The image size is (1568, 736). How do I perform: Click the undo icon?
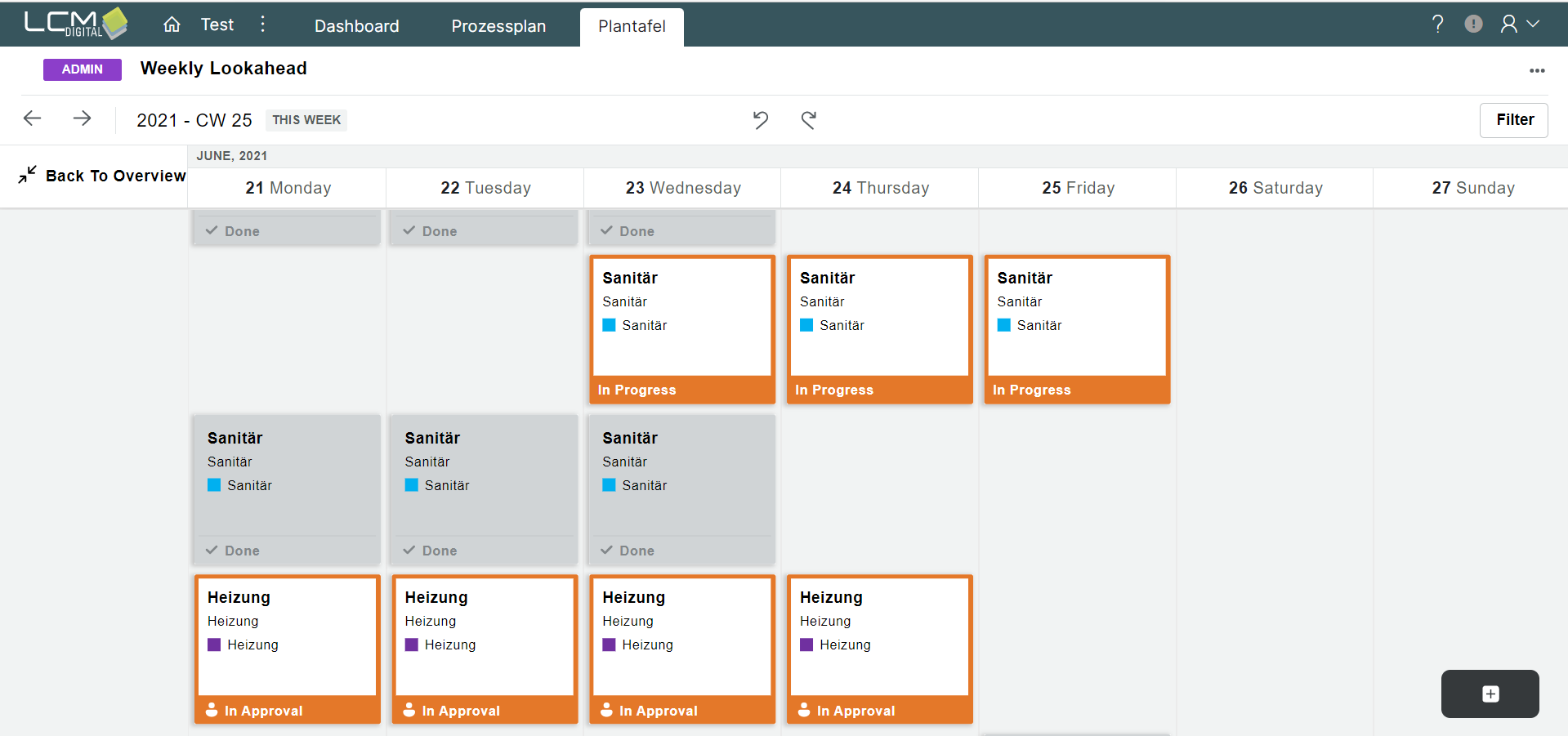761,120
